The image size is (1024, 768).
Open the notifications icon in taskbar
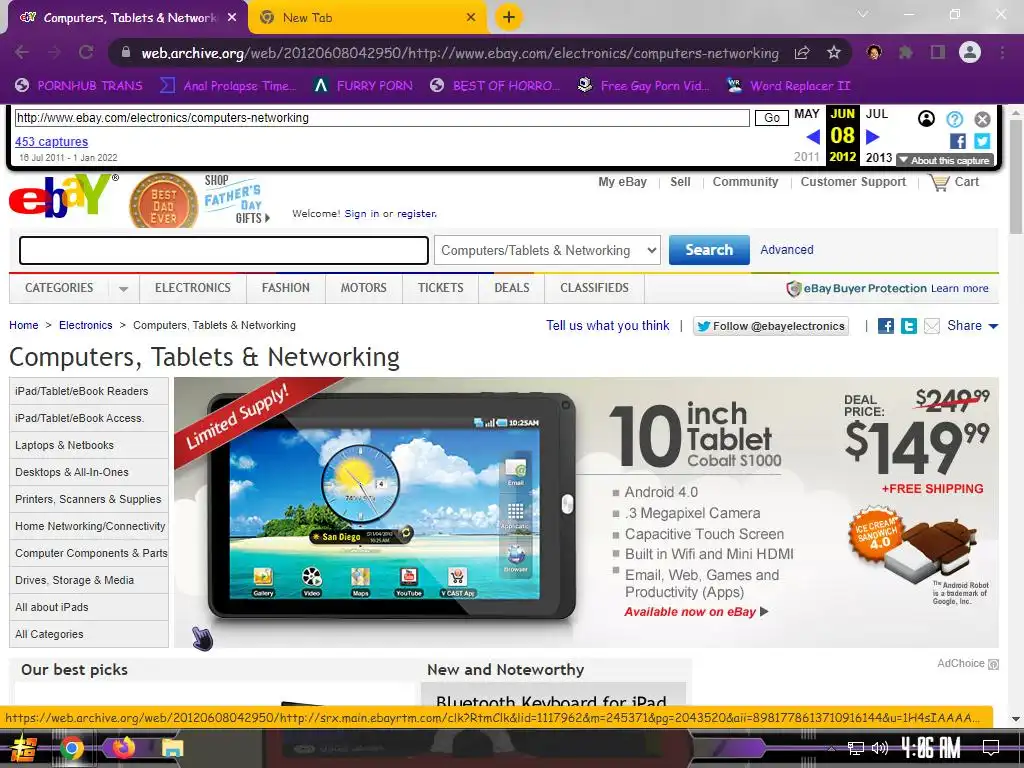(991, 747)
